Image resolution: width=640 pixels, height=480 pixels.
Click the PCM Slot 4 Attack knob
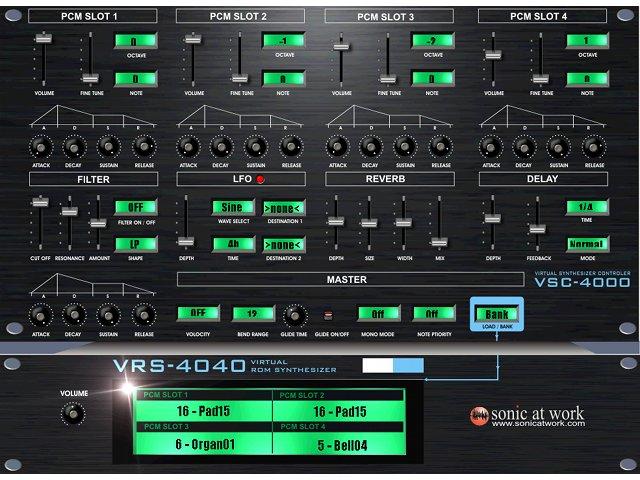491,147
